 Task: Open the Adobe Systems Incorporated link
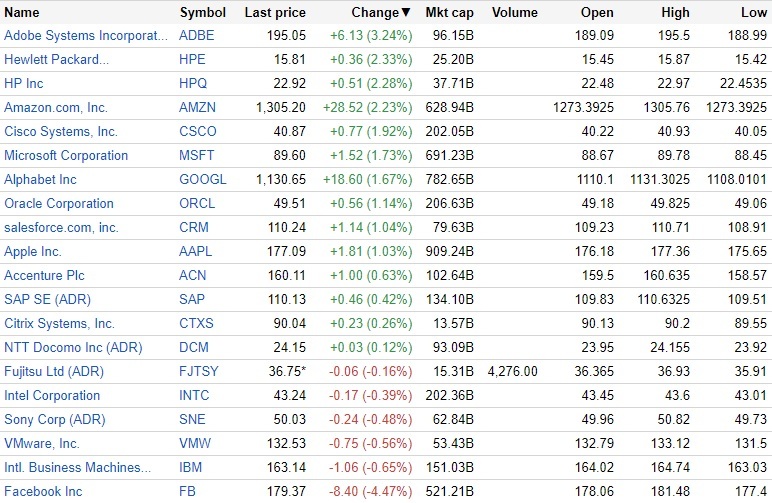click(86, 35)
